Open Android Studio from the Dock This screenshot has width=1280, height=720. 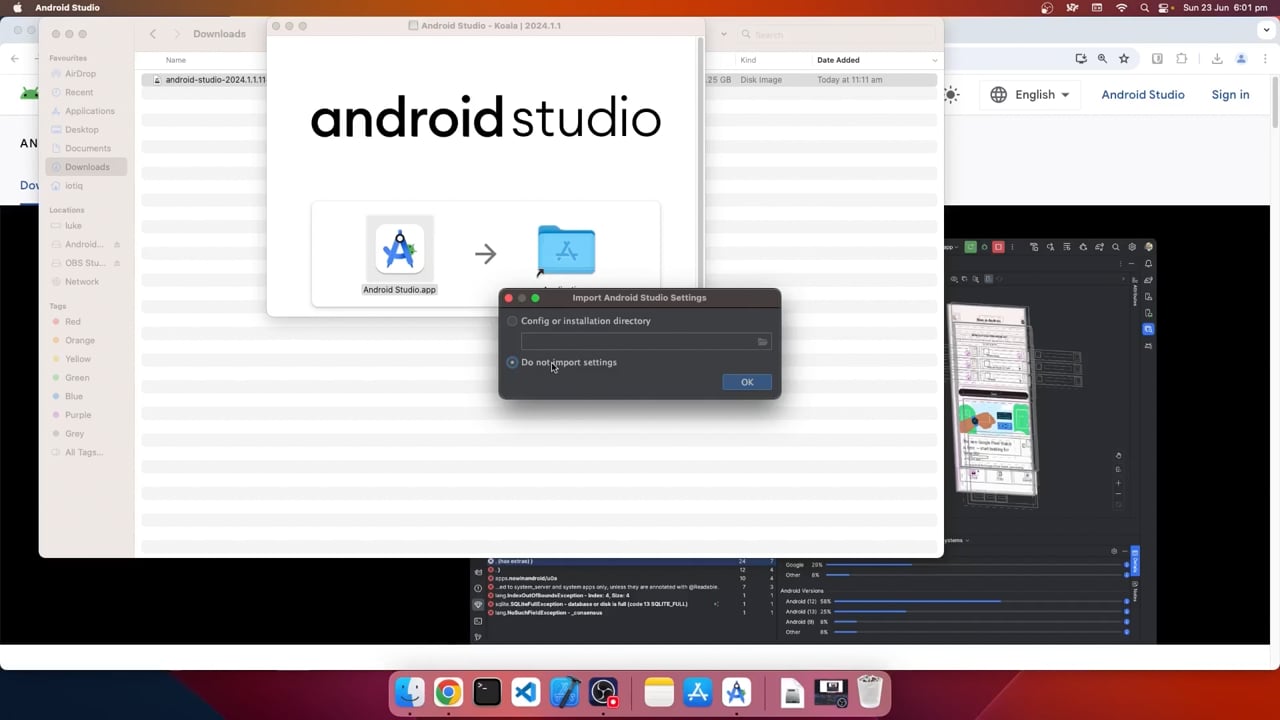[737, 692]
